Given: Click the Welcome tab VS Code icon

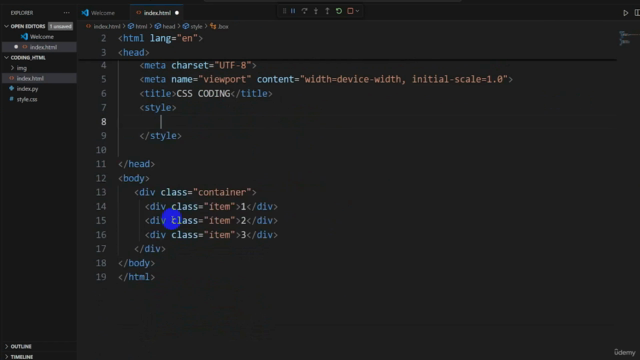Looking at the screenshot, I should pyautogui.click(x=85, y=13).
